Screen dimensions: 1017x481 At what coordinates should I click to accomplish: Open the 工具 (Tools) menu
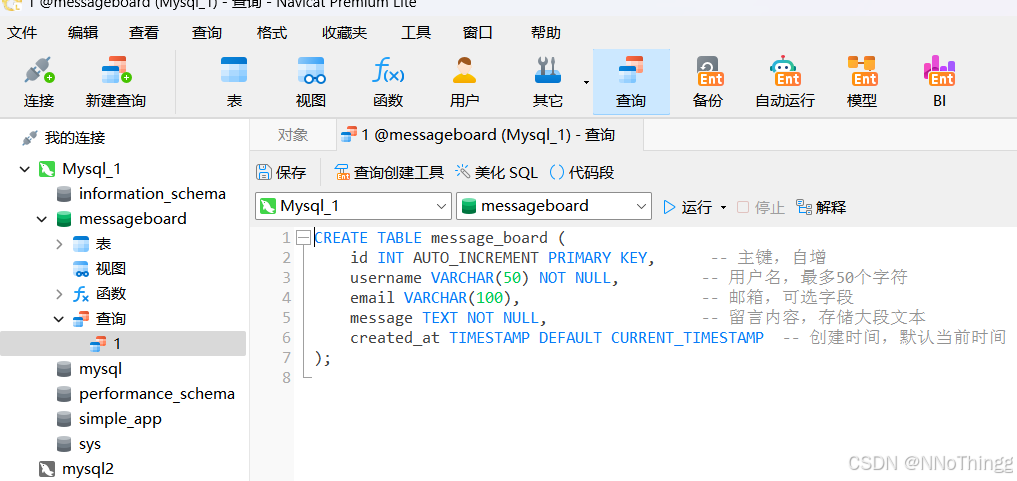(416, 33)
